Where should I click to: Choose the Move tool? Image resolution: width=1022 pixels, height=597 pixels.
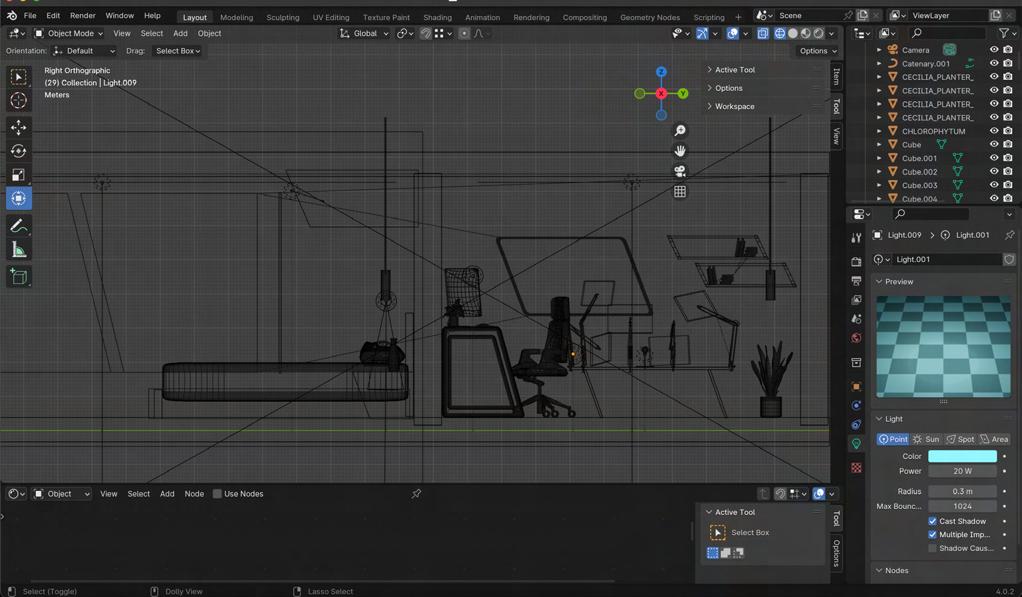(x=18, y=127)
